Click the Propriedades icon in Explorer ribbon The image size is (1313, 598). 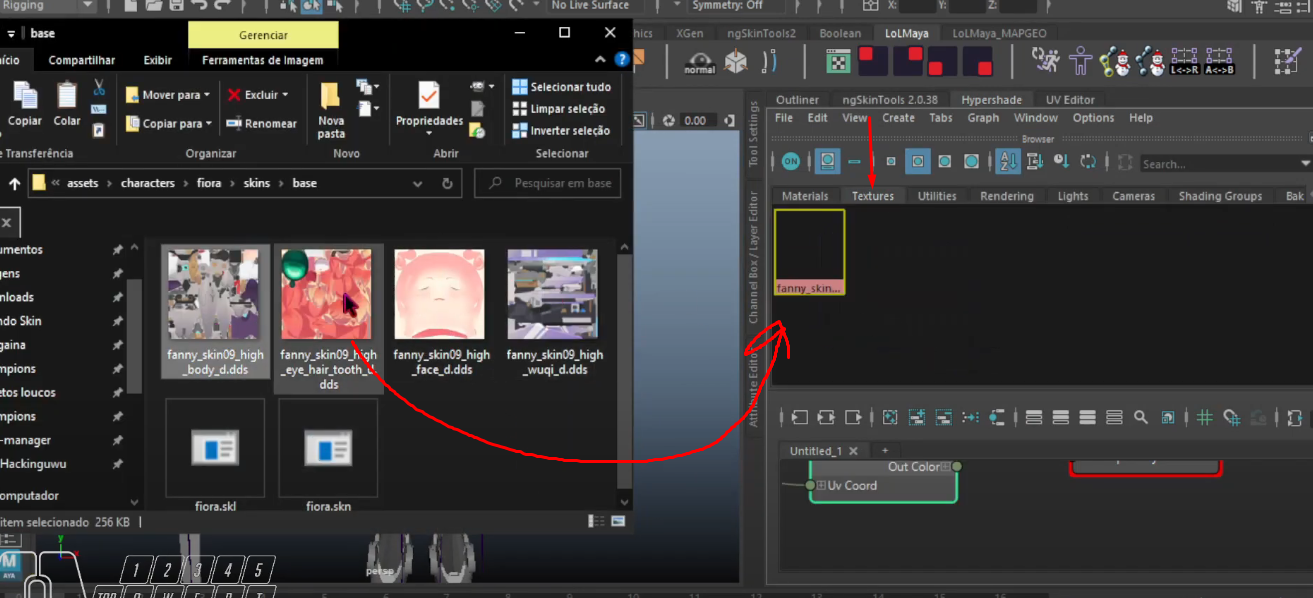[x=429, y=104]
